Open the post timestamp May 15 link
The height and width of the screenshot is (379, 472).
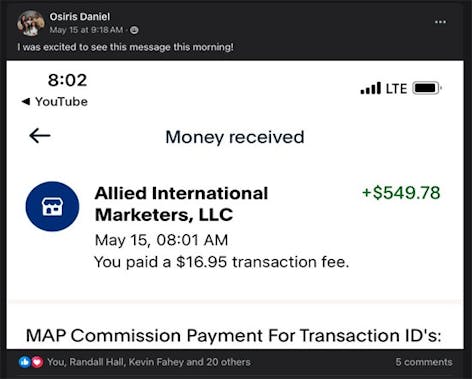pos(86,30)
